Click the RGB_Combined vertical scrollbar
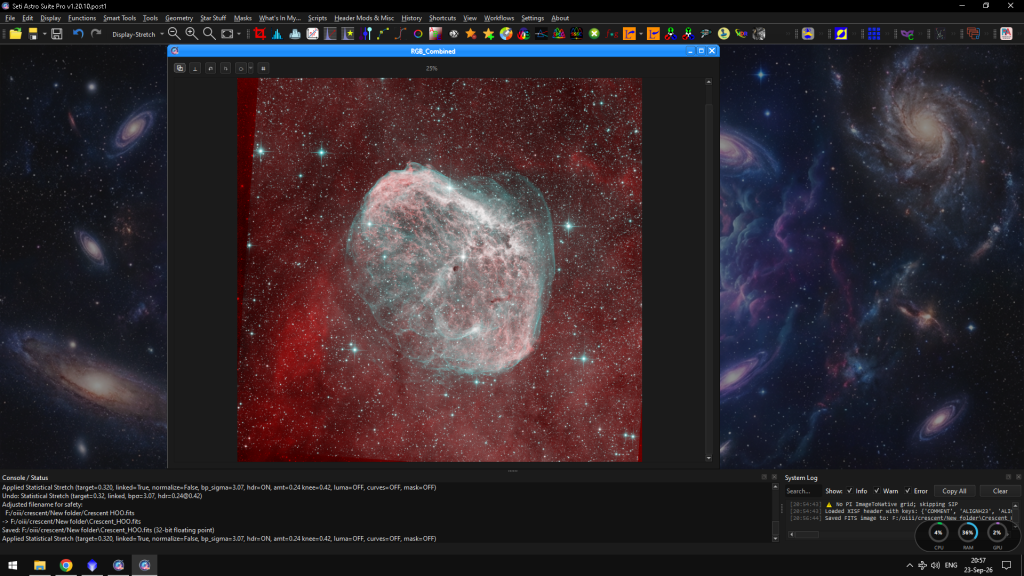The image size is (1024, 576). 709,270
